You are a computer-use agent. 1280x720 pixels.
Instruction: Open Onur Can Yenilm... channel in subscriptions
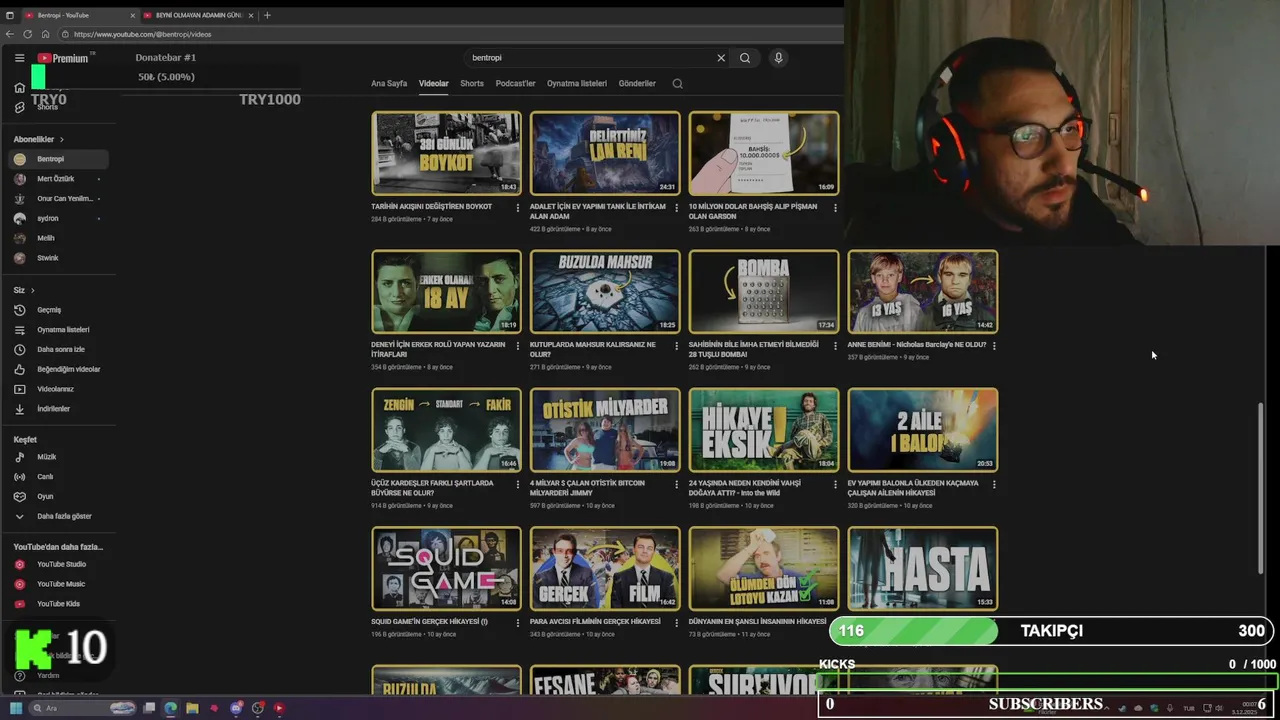(60, 198)
